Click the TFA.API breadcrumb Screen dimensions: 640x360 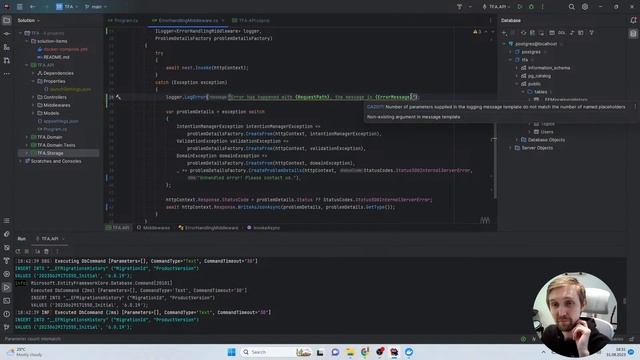(118, 228)
